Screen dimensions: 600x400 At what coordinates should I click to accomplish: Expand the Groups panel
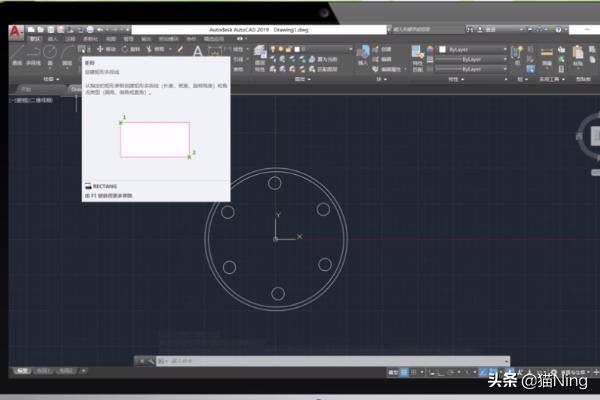pyautogui.click(x=522, y=79)
